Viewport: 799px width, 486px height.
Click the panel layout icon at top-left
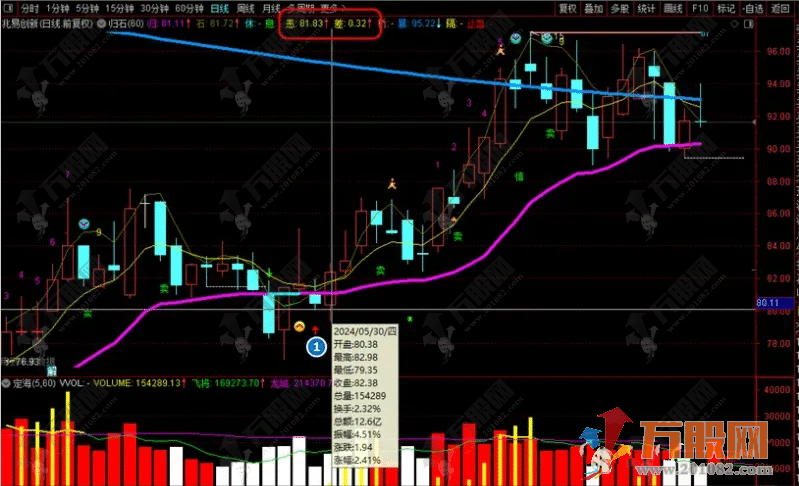(x=9, y=9)
